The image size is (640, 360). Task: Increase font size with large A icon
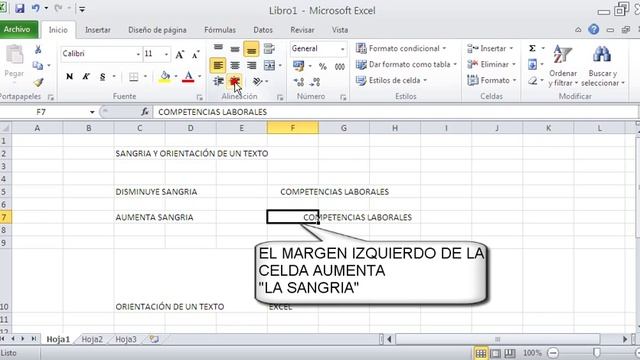180,54
